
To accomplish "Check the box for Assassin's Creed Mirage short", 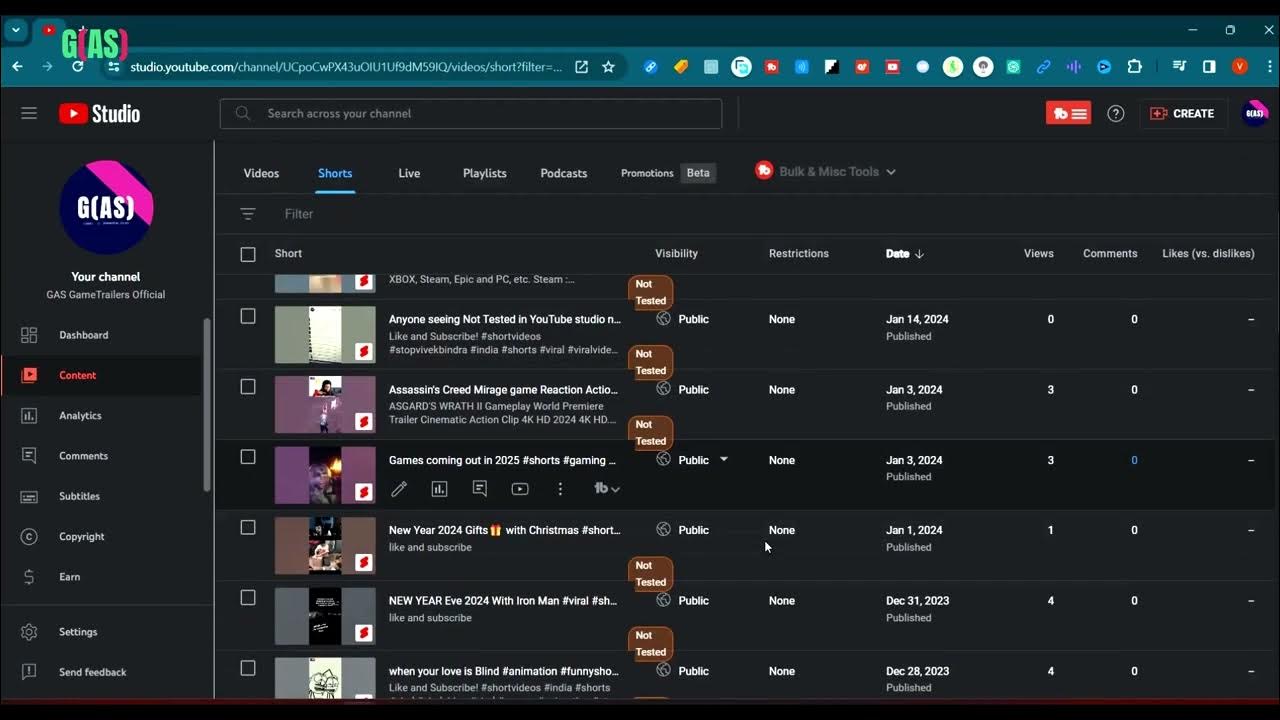I will (248, 387).
